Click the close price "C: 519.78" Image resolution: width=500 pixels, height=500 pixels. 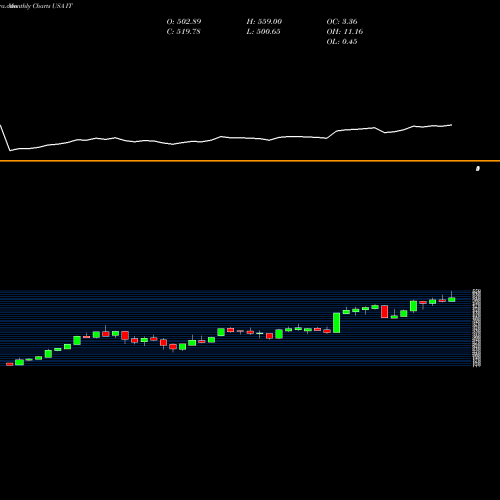tap(183, 32)
